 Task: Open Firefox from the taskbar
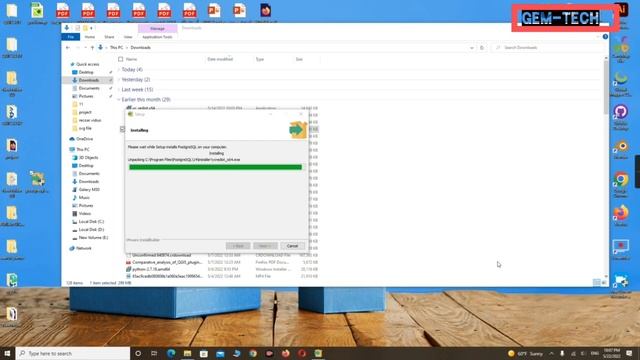pyautogui.click(x=285, y=353)
